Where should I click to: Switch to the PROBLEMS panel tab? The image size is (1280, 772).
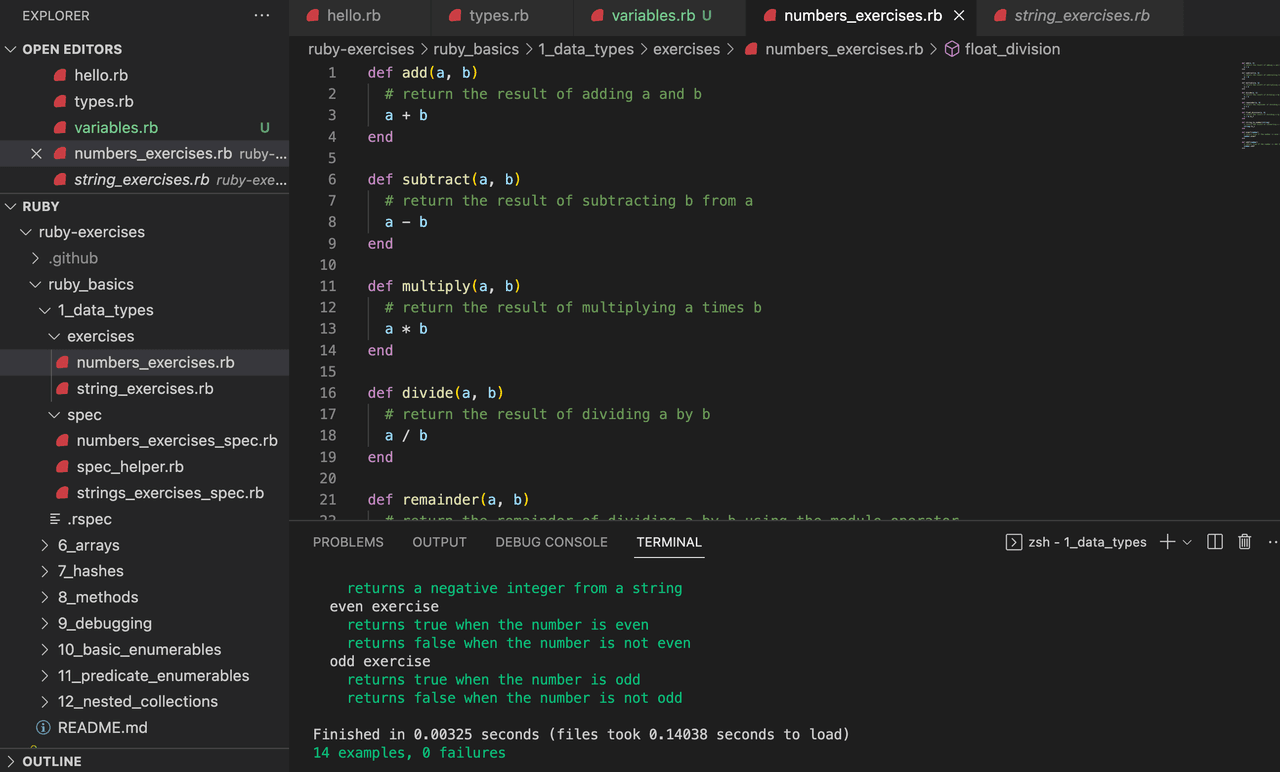(348, 542)
